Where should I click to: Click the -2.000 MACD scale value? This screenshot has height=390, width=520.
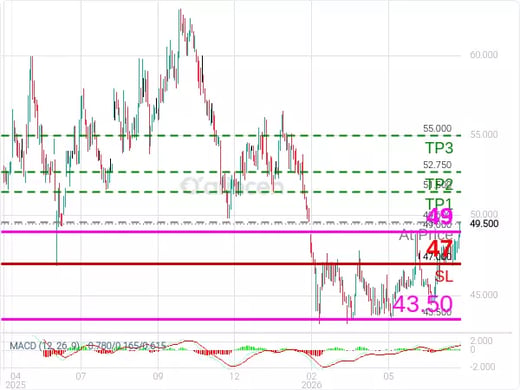482,367
